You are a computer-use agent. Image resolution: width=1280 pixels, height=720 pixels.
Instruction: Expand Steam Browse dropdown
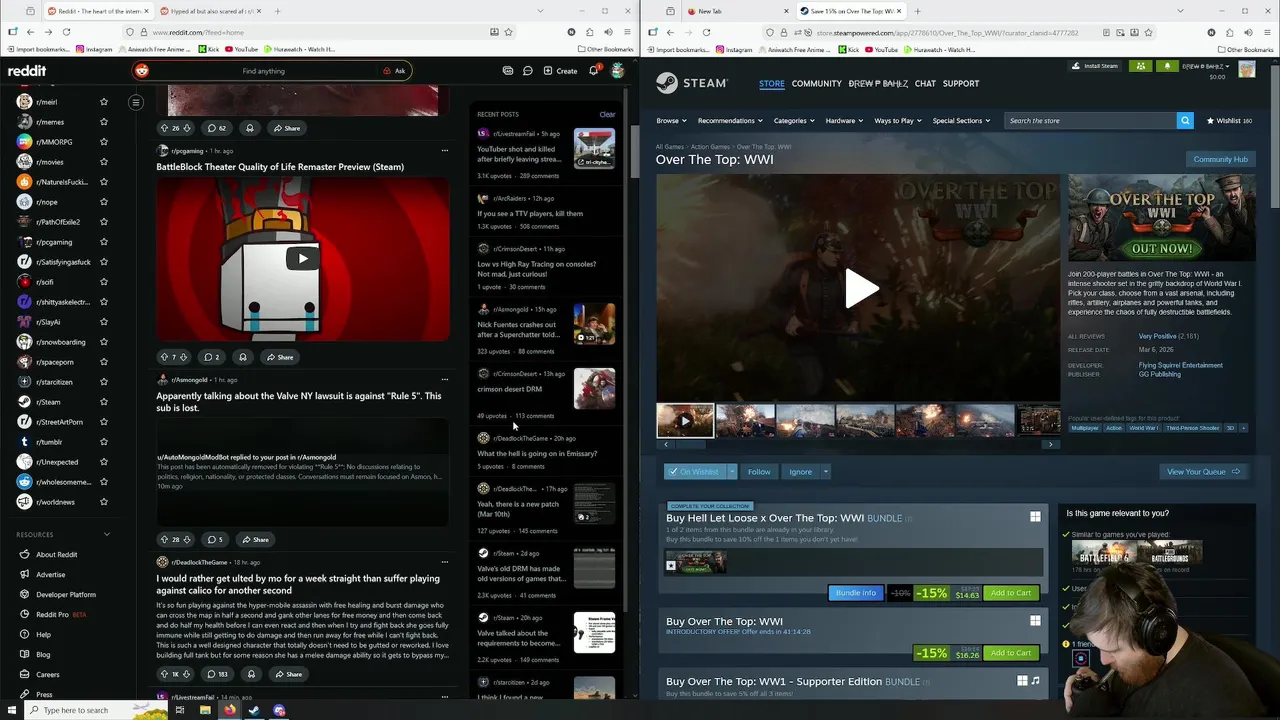(671, 121)
